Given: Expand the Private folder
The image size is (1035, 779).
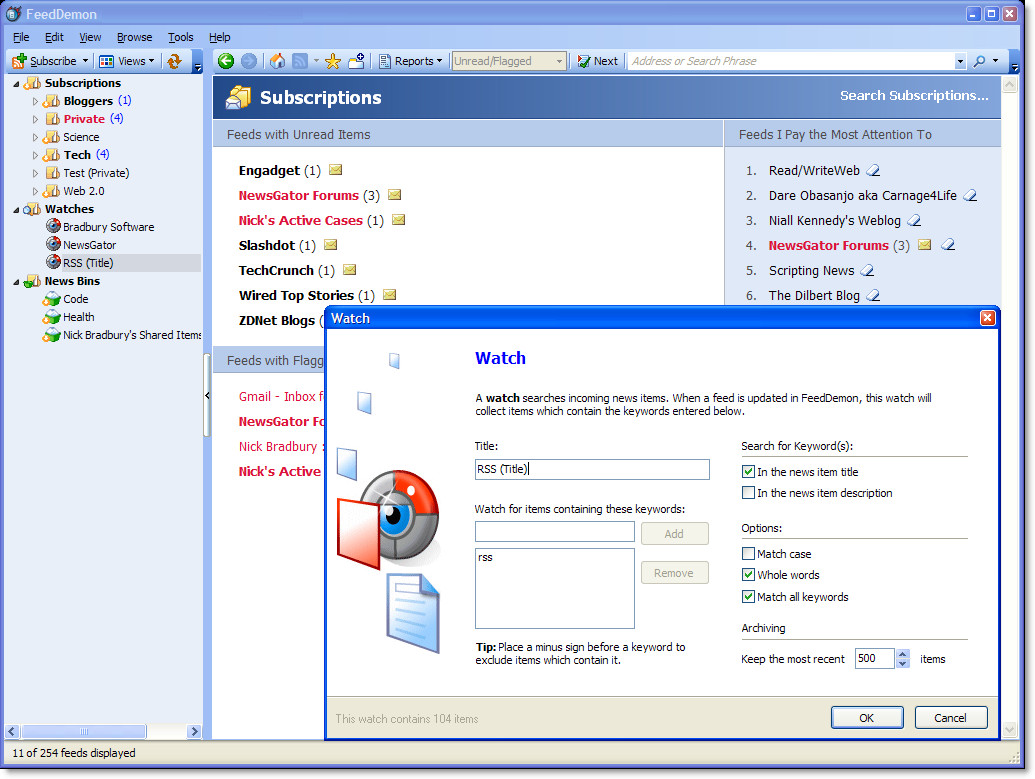Looking at the screenshot, I should (36, 119).
